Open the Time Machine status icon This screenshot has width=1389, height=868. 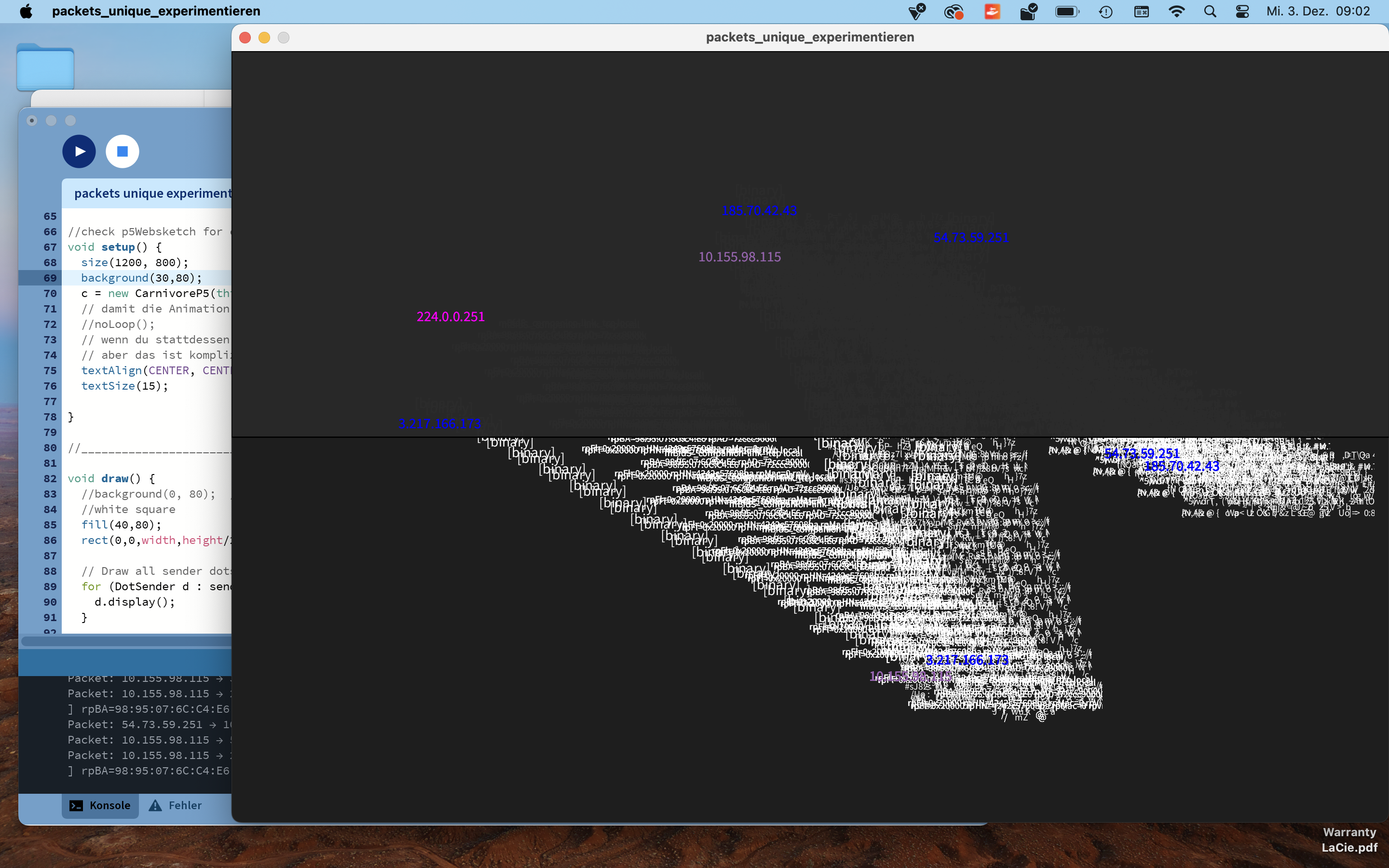coord(1105,12)
